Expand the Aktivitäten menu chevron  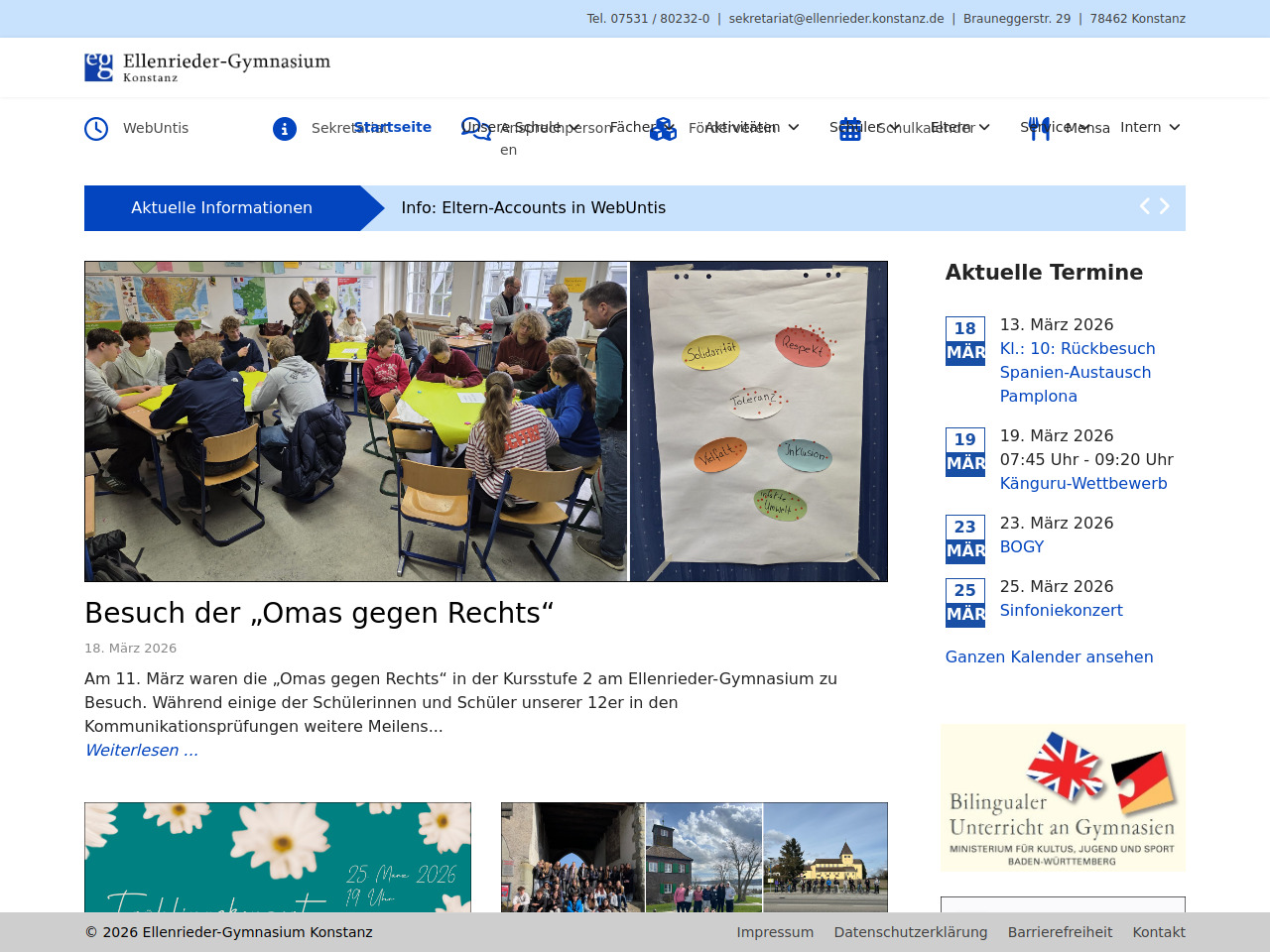794,127
